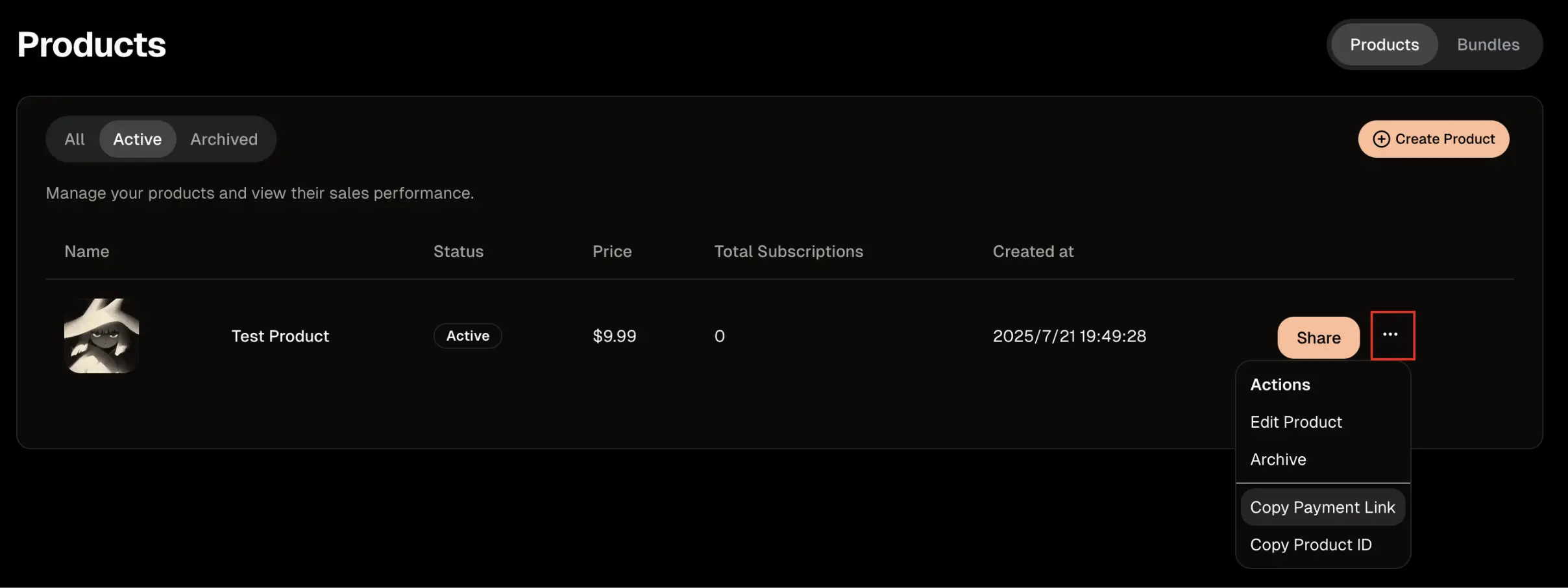Screen dimensions: 1568x588
Task: Click the Name column header
Action: point(87,251)
